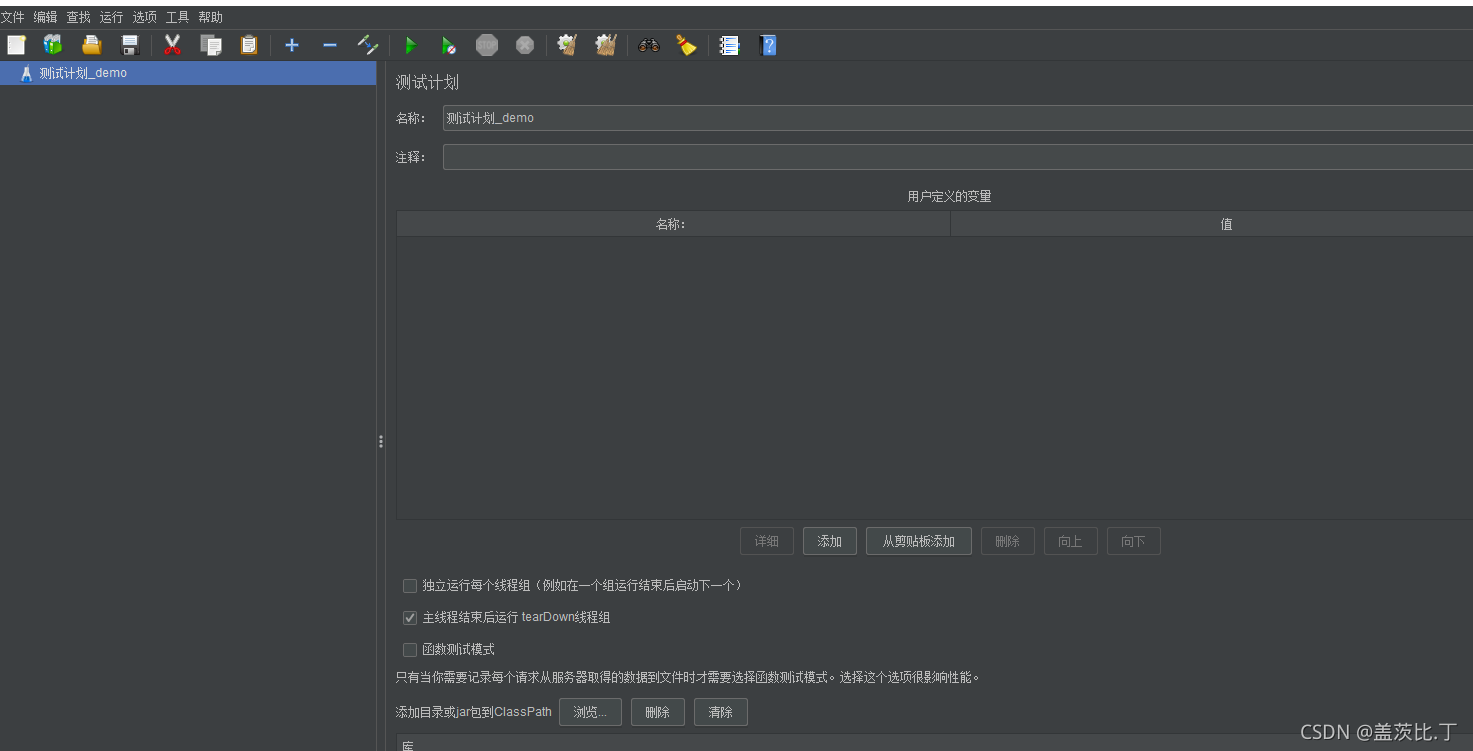Clear all results with double broom icon
Screen dimensions: 1473x751
tap(606, 45)
